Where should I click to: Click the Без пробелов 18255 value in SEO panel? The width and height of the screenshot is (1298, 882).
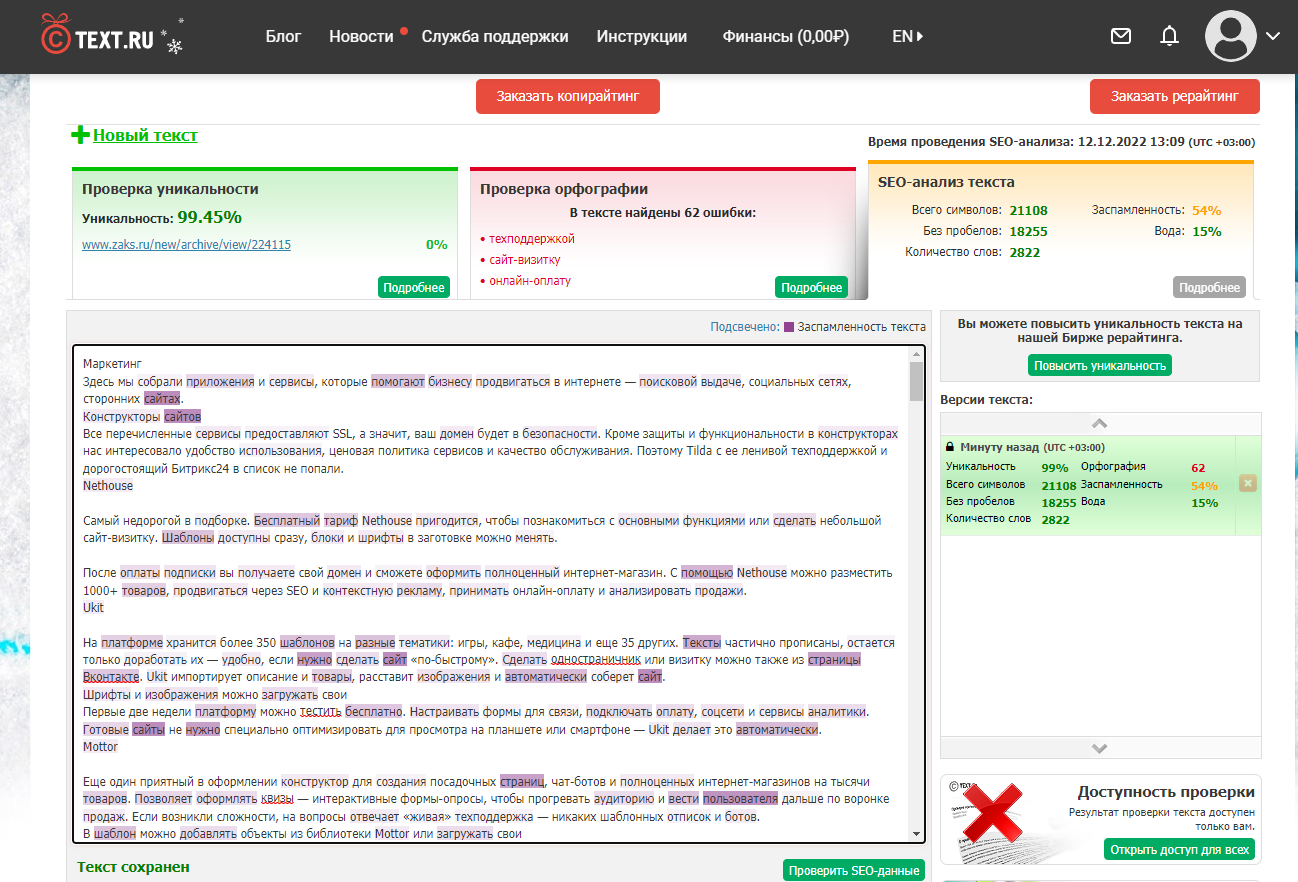(1028, 231)
